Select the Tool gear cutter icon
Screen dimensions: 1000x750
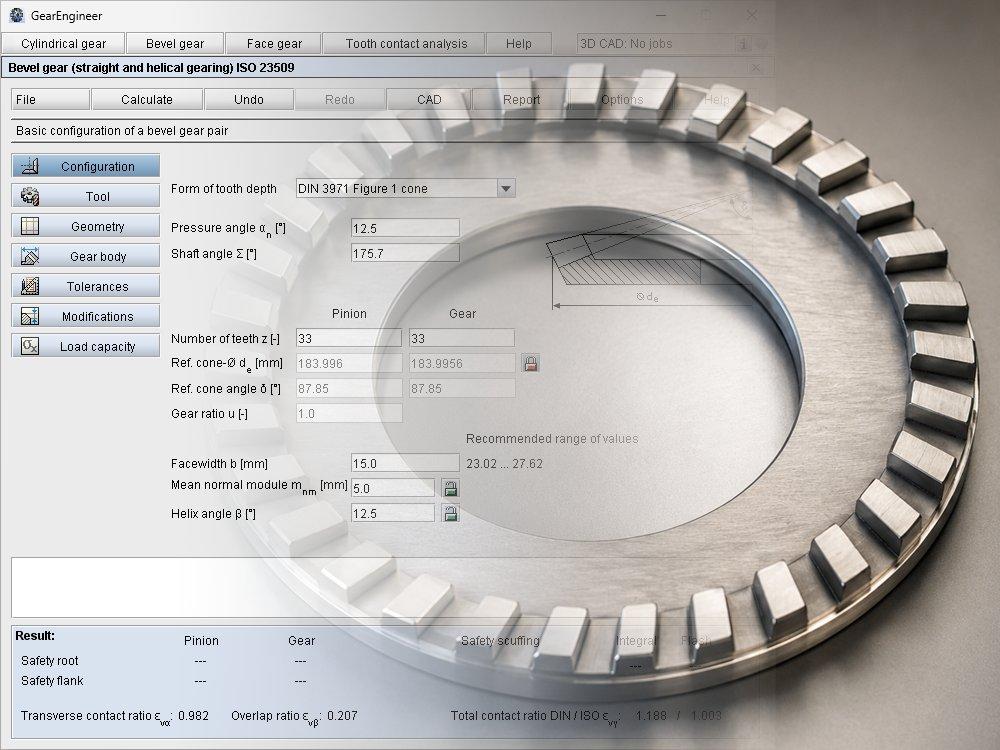30,196
